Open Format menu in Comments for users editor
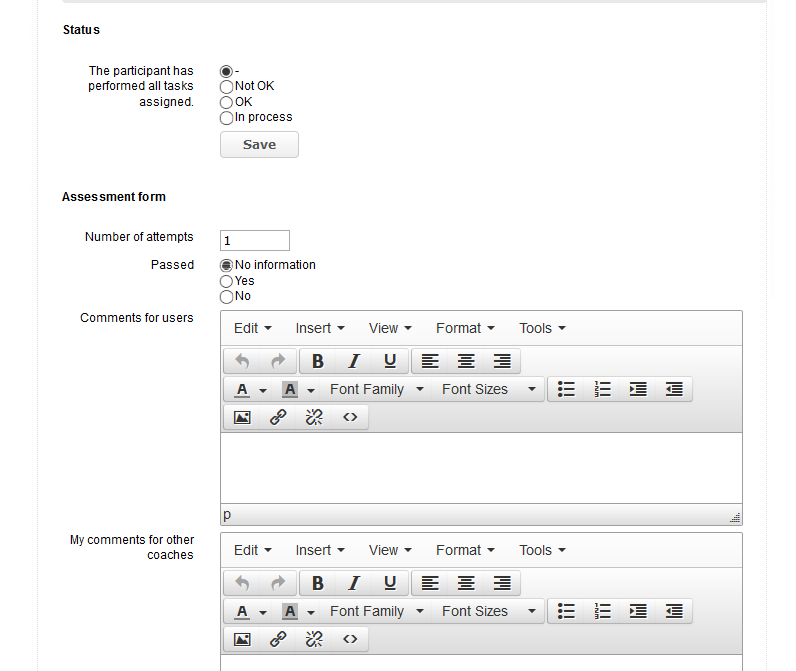 pyautogui.click(x=464, y=328)
